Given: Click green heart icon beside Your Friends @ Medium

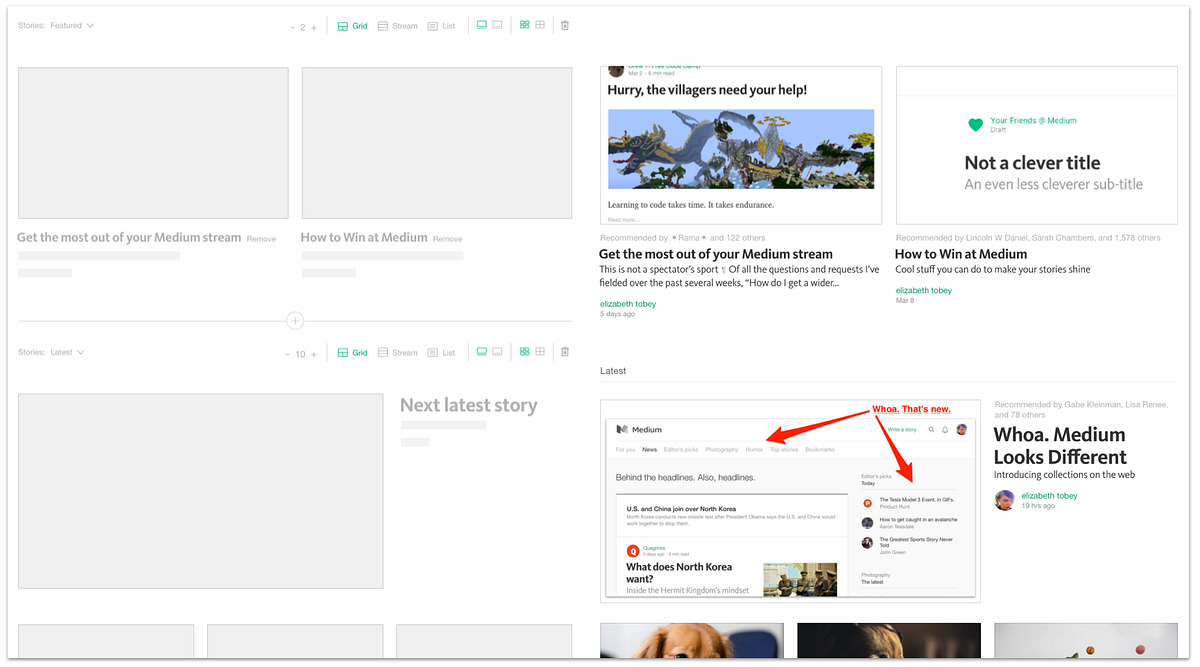Looking at the screenshot, I should click(x=976, y=125).
